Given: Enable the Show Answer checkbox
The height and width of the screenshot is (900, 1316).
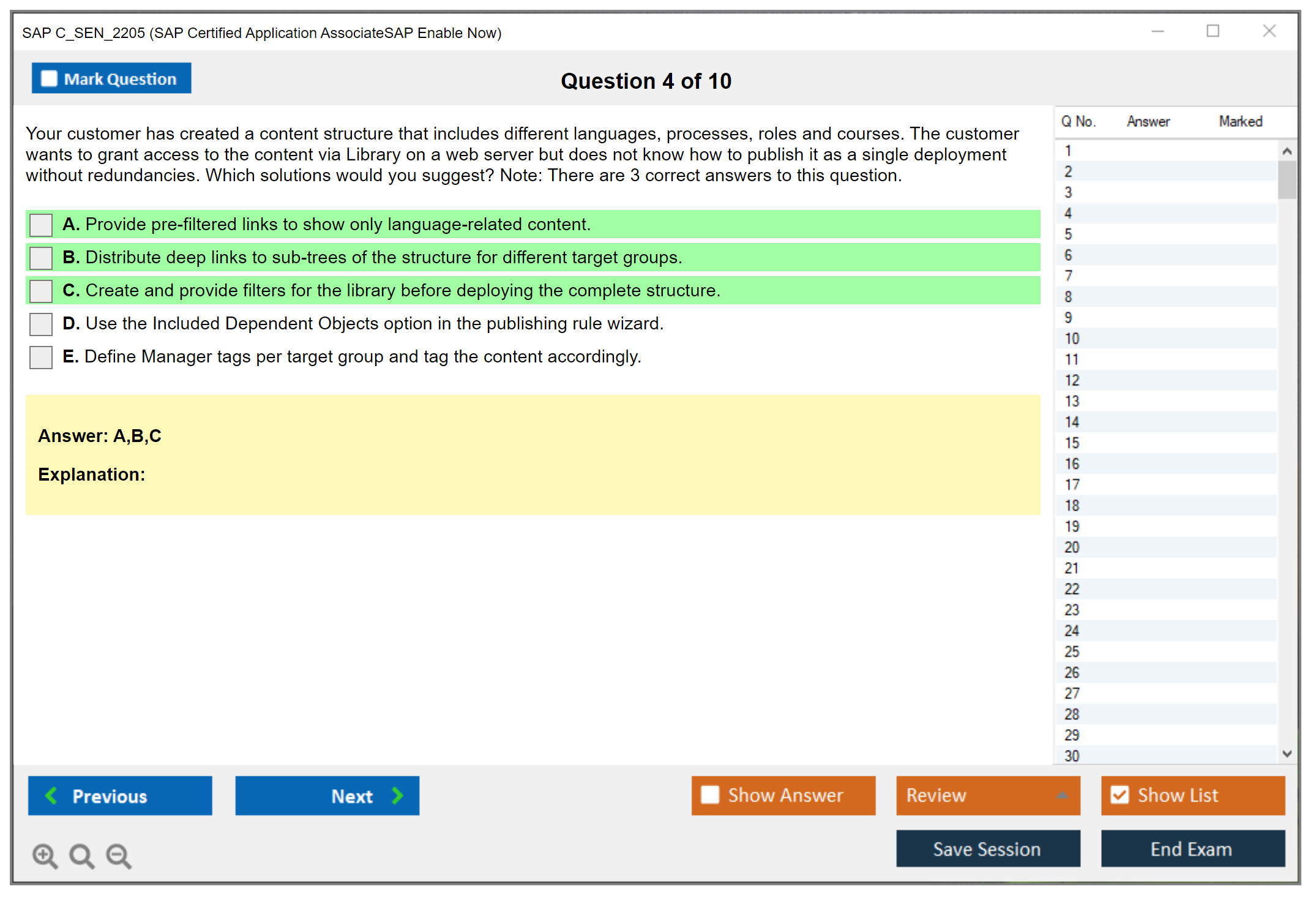Looking at the screenshot, I should (710, 795).
